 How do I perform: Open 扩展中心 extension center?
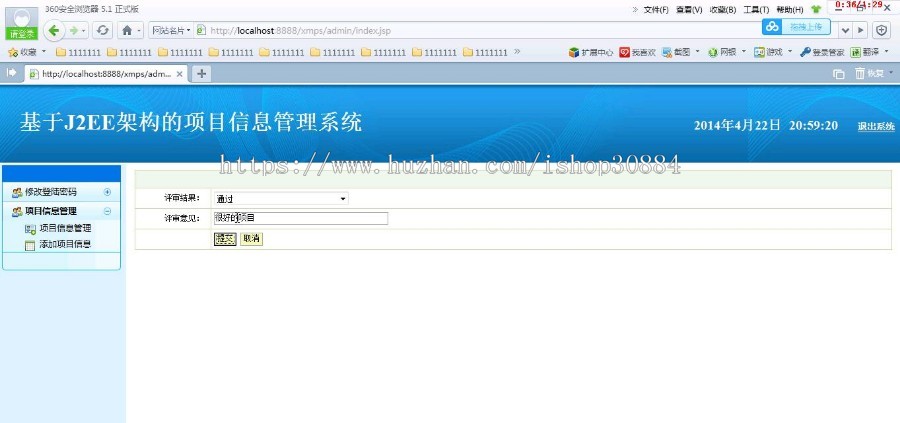coord(591,52)
